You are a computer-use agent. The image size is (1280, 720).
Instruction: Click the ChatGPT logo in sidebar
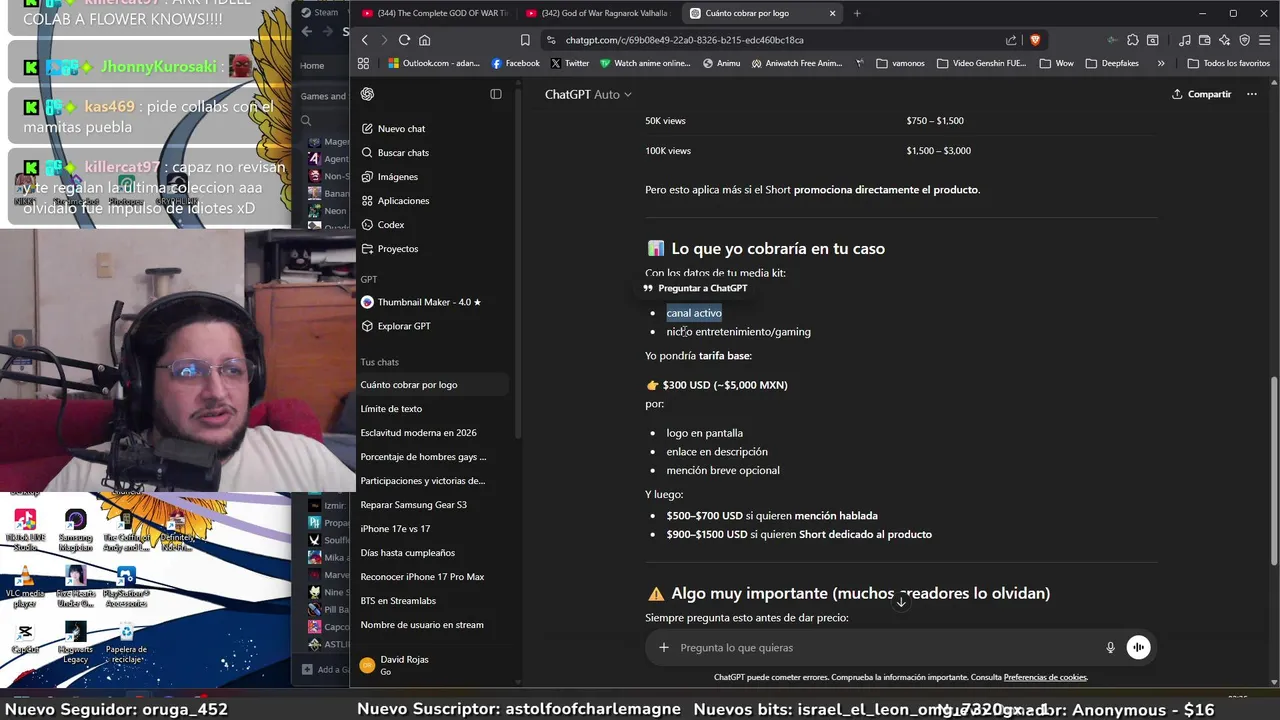point(367,94)
